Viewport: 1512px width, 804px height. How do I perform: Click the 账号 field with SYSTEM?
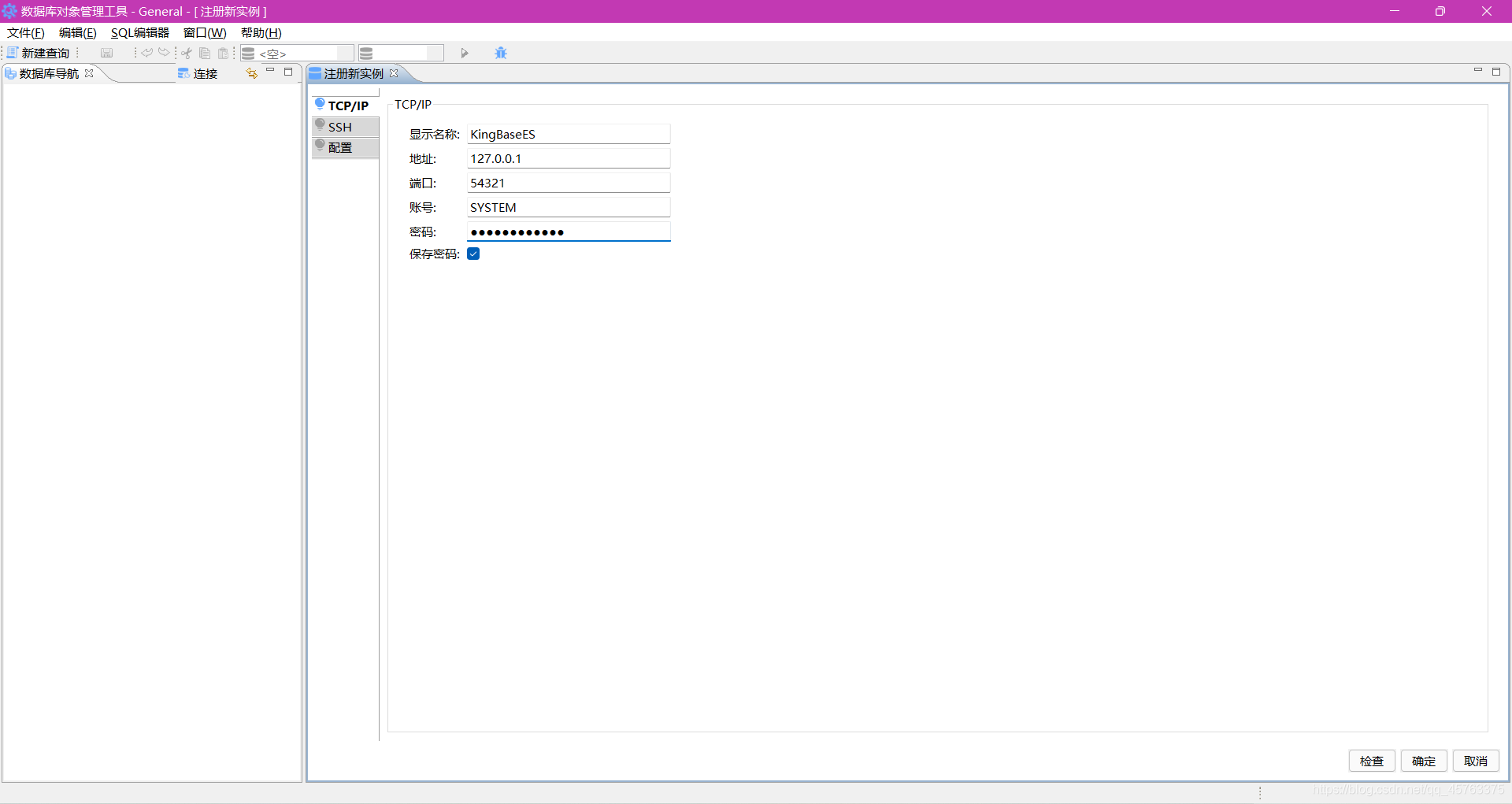click(x=569, y=207)
